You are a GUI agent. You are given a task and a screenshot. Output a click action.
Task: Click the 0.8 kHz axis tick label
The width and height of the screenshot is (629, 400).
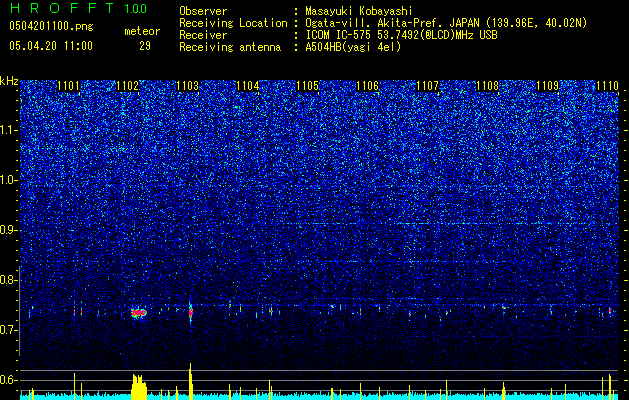click(x=9, y=280)
